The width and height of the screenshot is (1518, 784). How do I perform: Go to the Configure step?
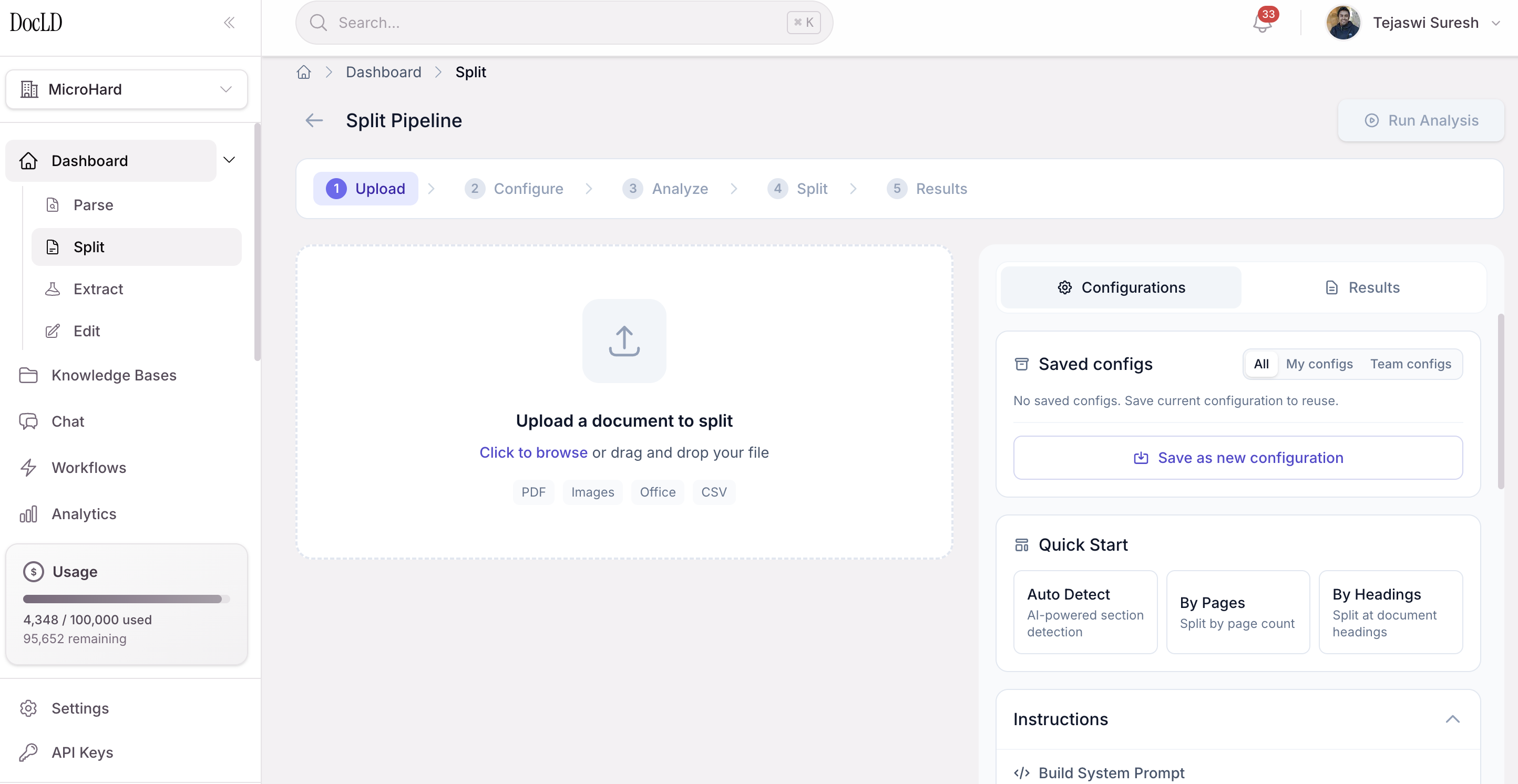(515, 189)
